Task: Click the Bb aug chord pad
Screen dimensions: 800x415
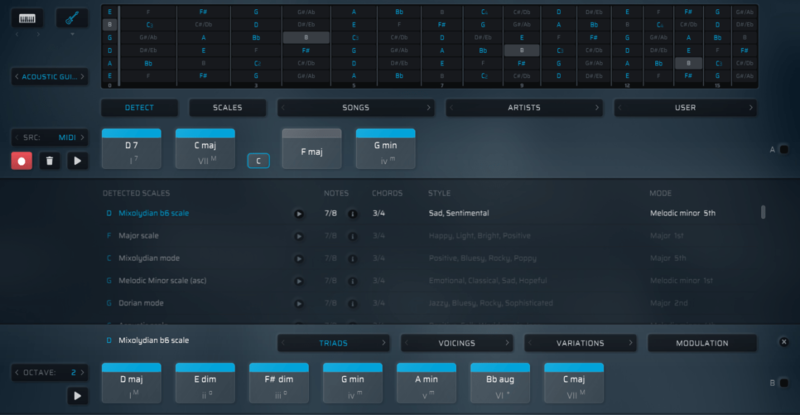Action: (501, 384)
